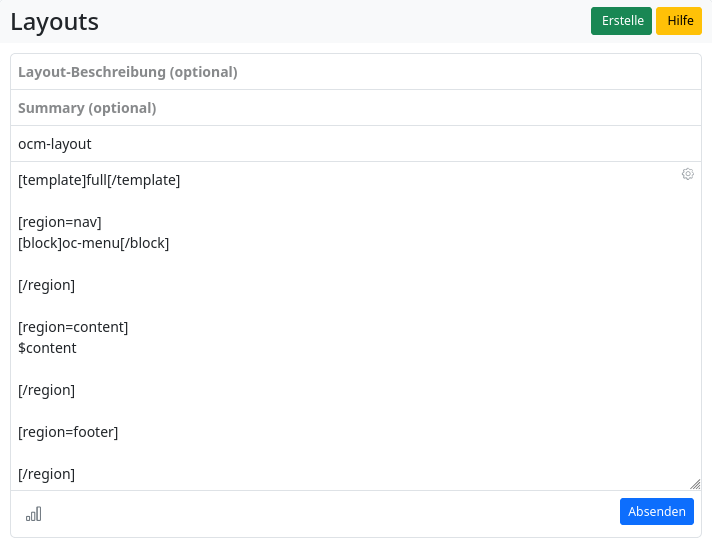Image resolution: width=712 pixels, height=541 pixels.
Task: Click the gear icon in the layout editor
Action: click(x=688, y=174)
